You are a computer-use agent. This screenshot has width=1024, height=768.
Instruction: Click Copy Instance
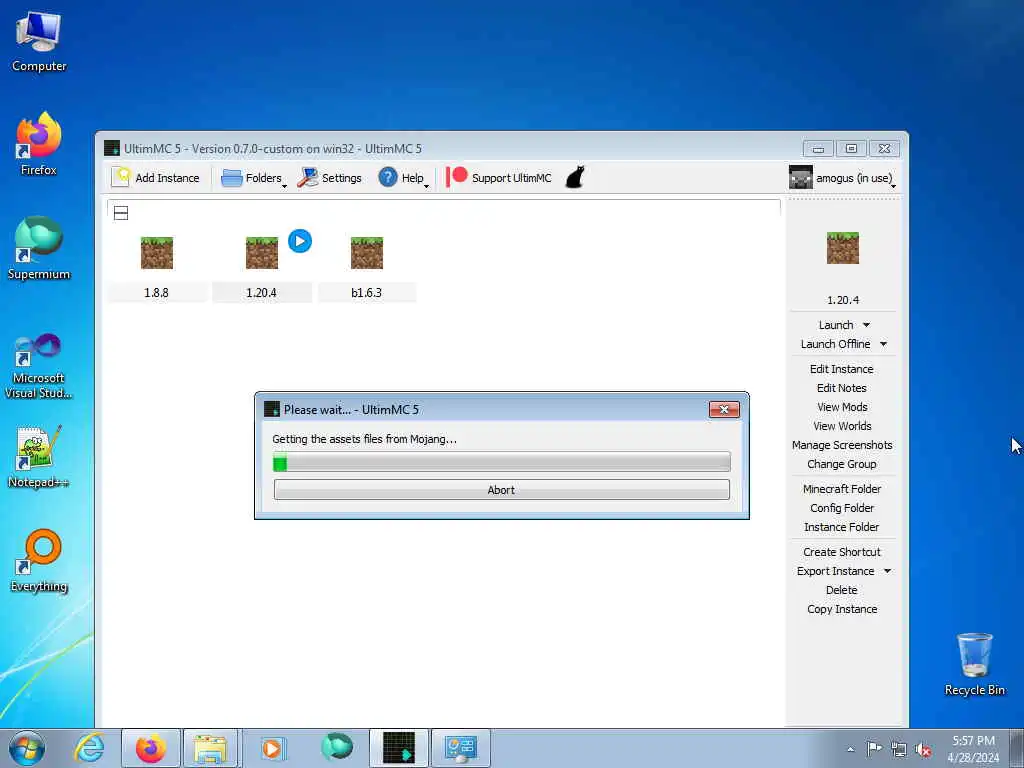coord(842,609)
